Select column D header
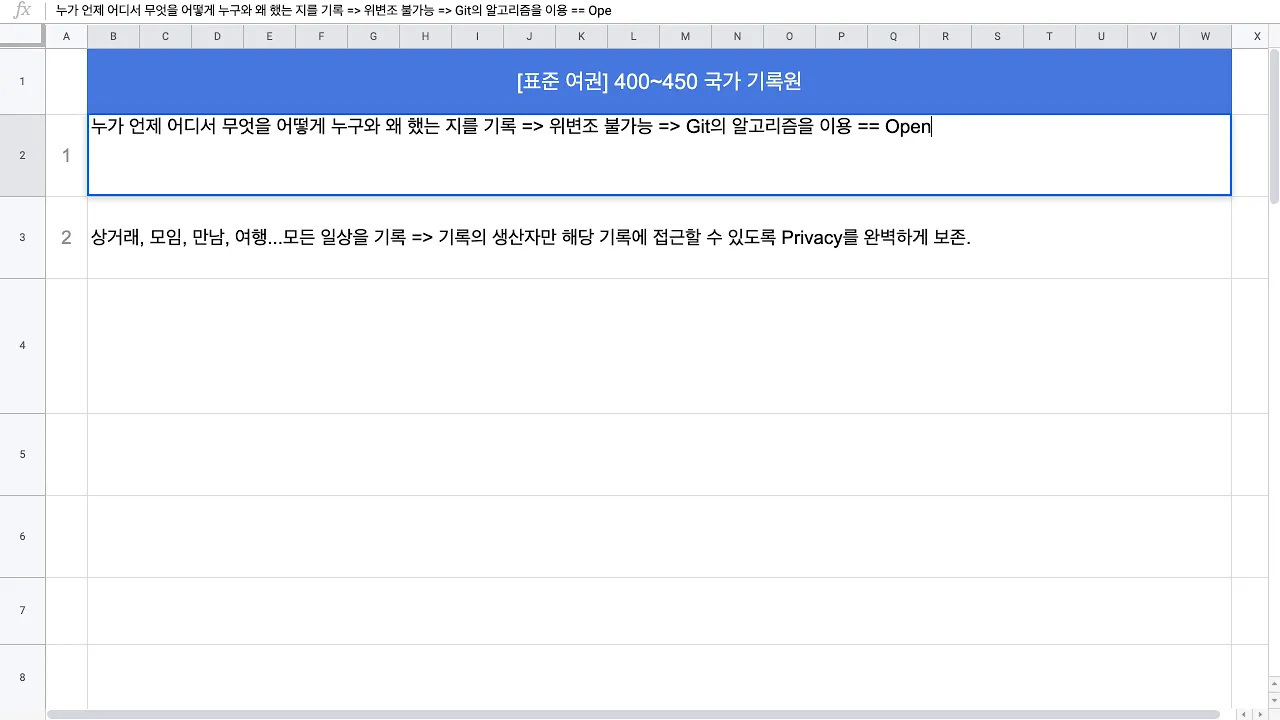 217,36
